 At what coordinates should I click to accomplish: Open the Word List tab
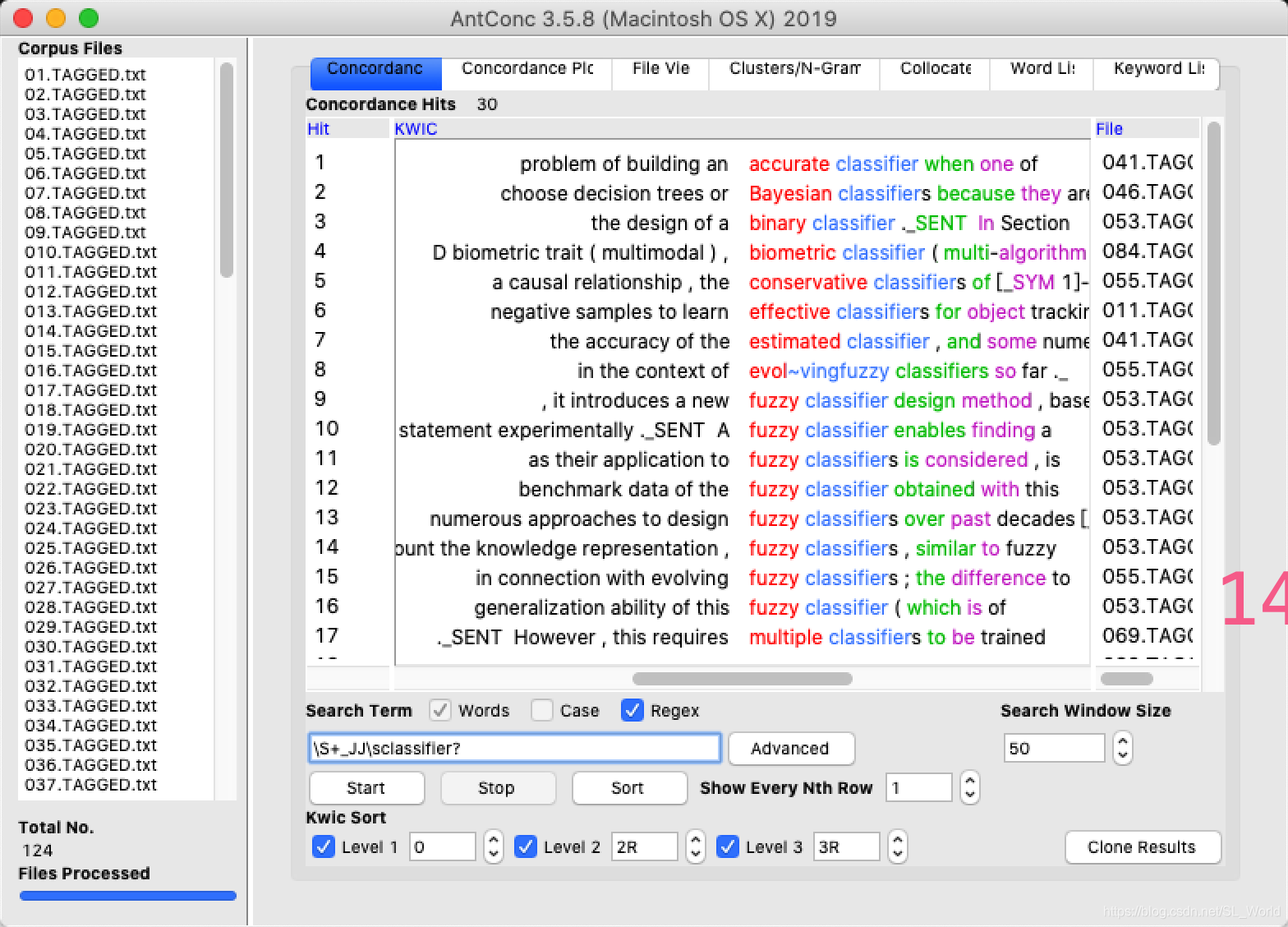[x=1042, y=72]
